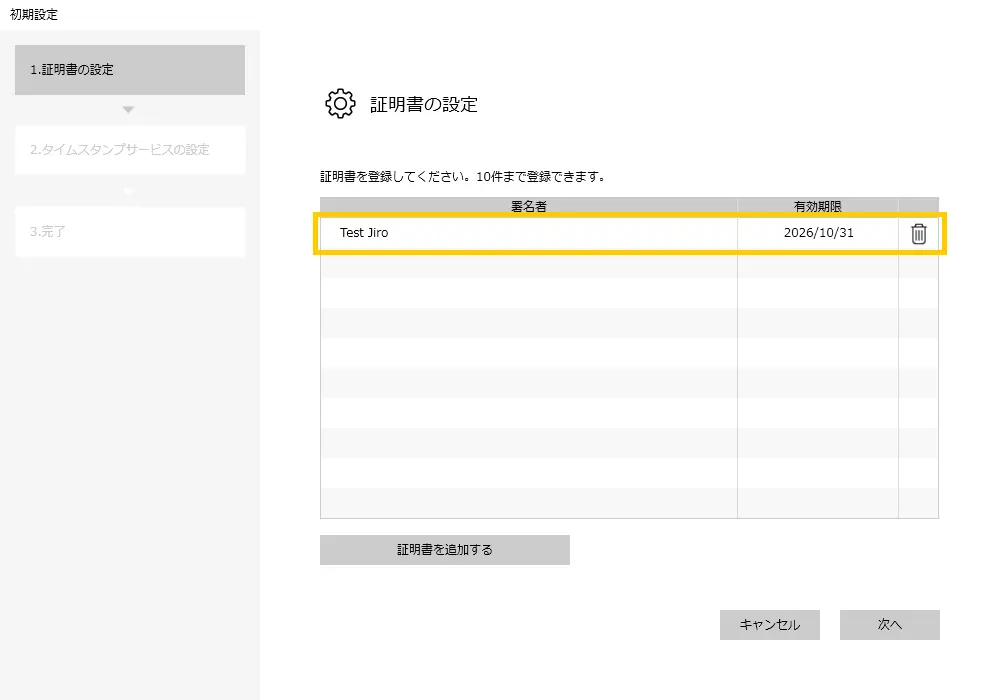Viewport: 1000px width, 700px height.
Task: Select the last empty row in the certificate table
Action: (528, 503)
